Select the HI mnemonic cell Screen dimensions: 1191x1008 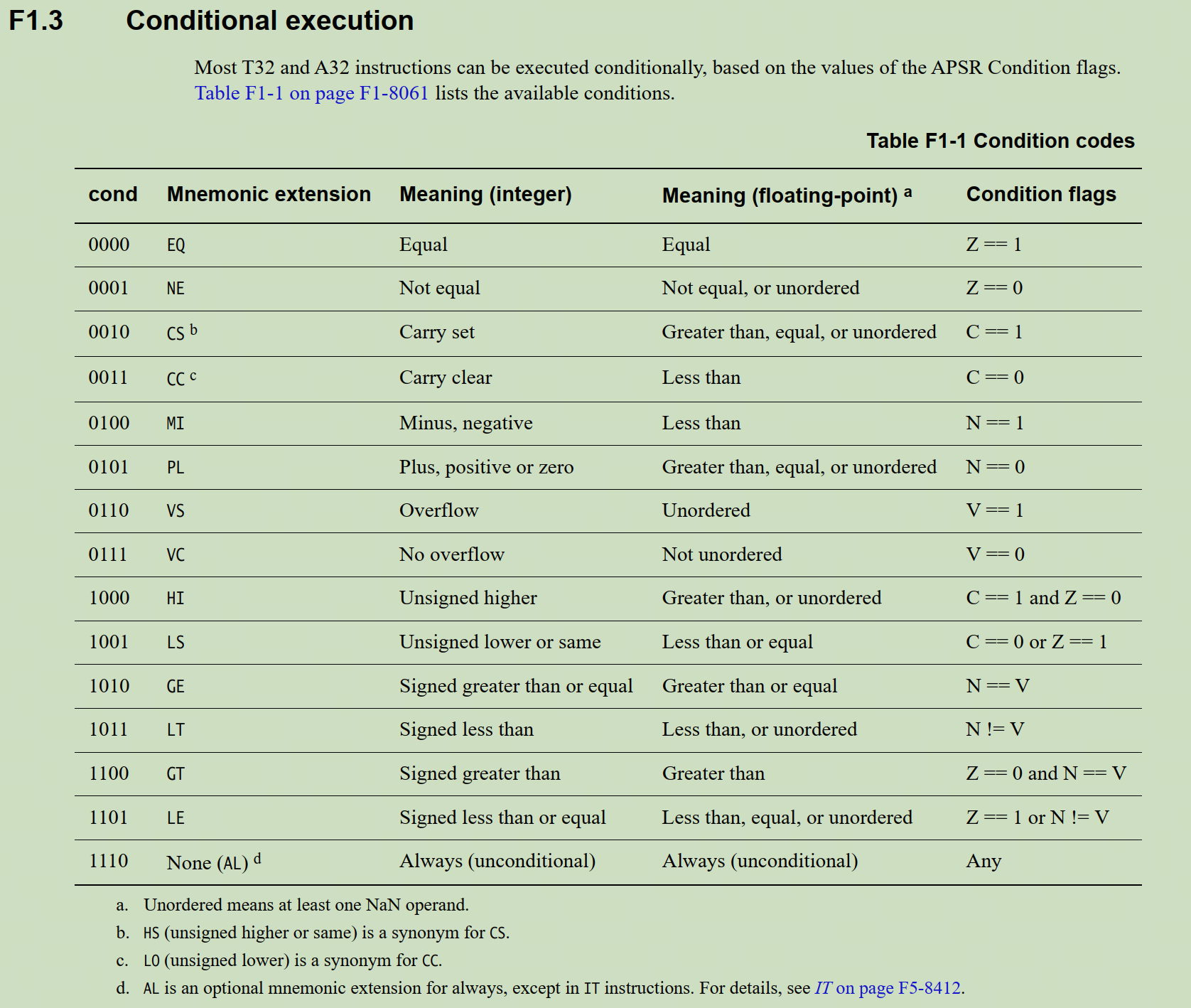point(176,599)
